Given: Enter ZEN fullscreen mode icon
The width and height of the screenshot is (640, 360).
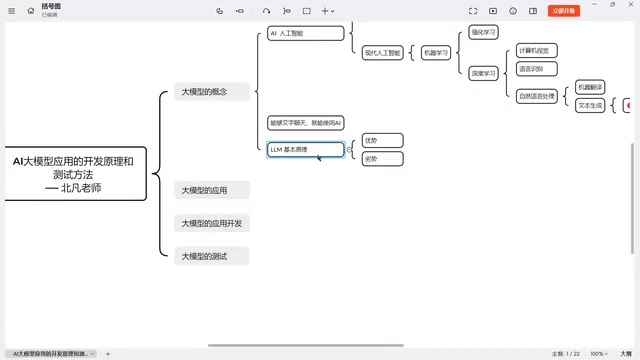Looking at the screenshot, I should (473, 11).
